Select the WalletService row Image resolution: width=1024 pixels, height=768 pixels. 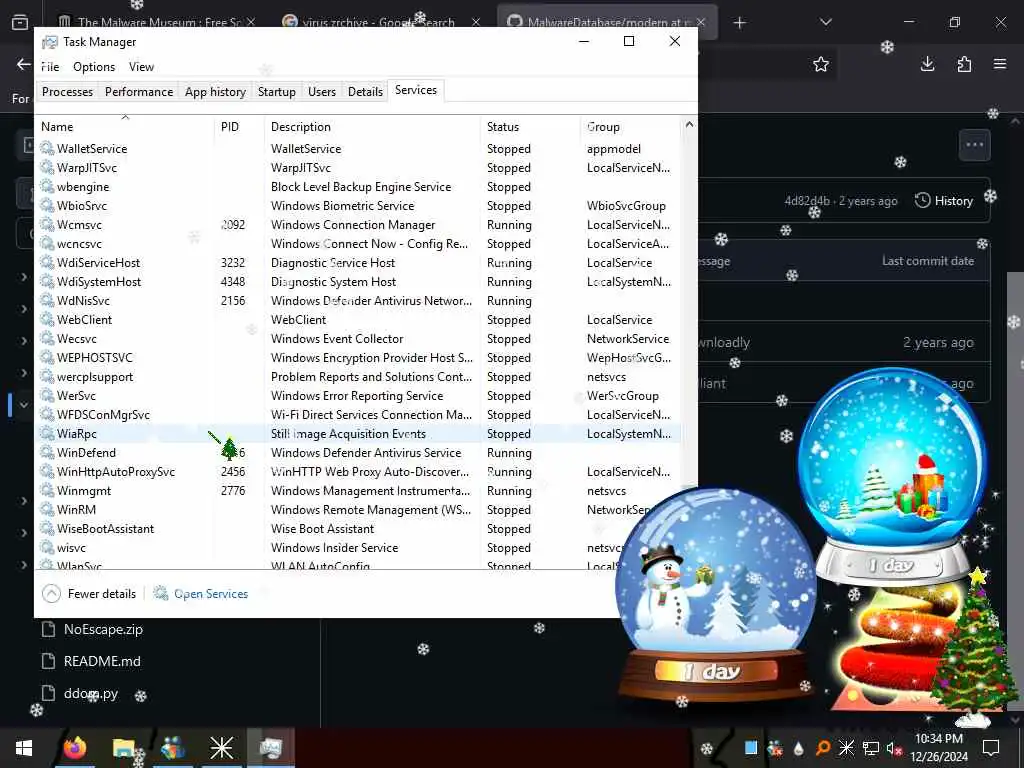(x=358, y=149)
